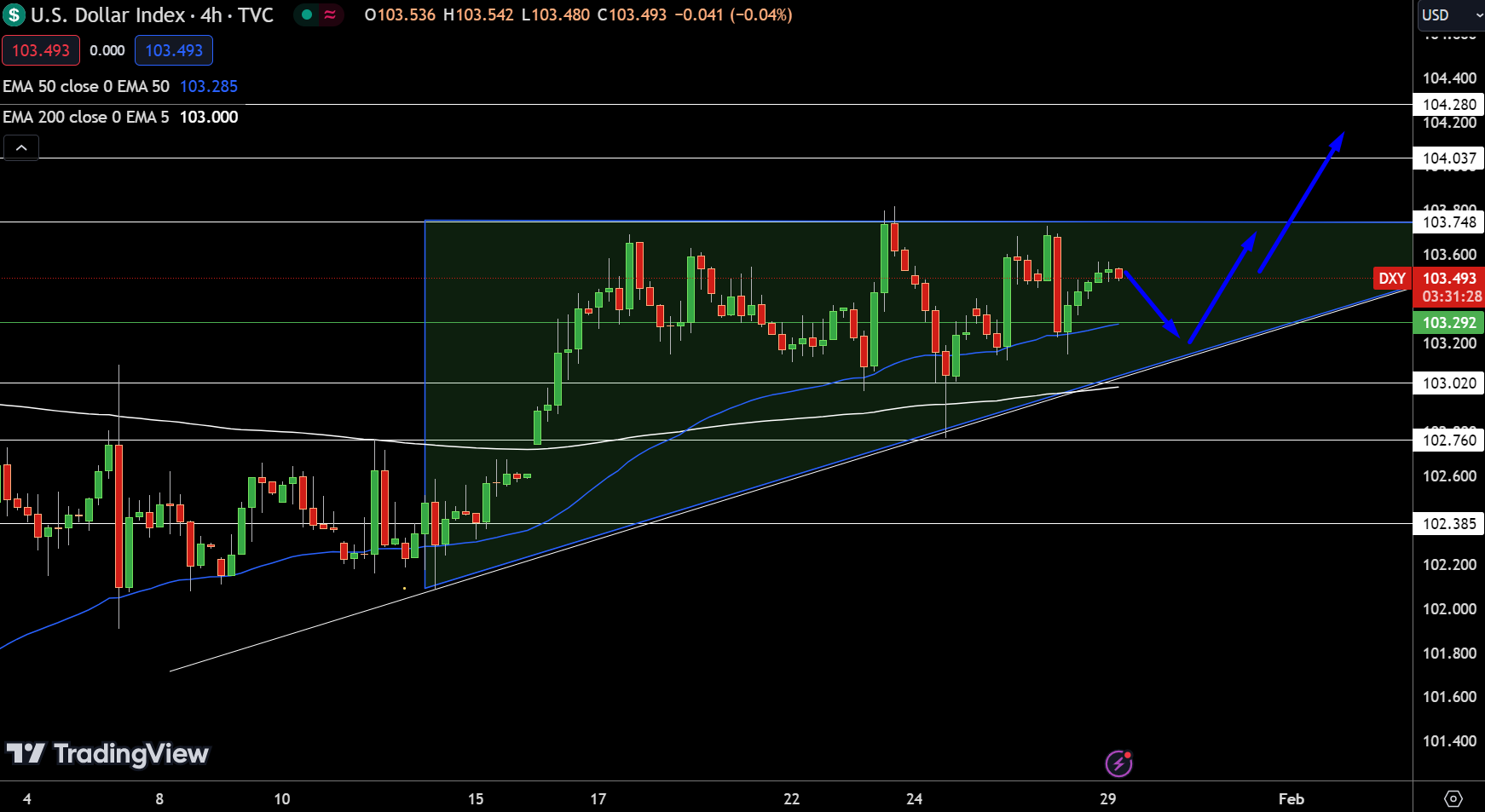This screenshot has height=812, width=1485.
Task: Click the 15 date on time axis
Action: [476, 798]
